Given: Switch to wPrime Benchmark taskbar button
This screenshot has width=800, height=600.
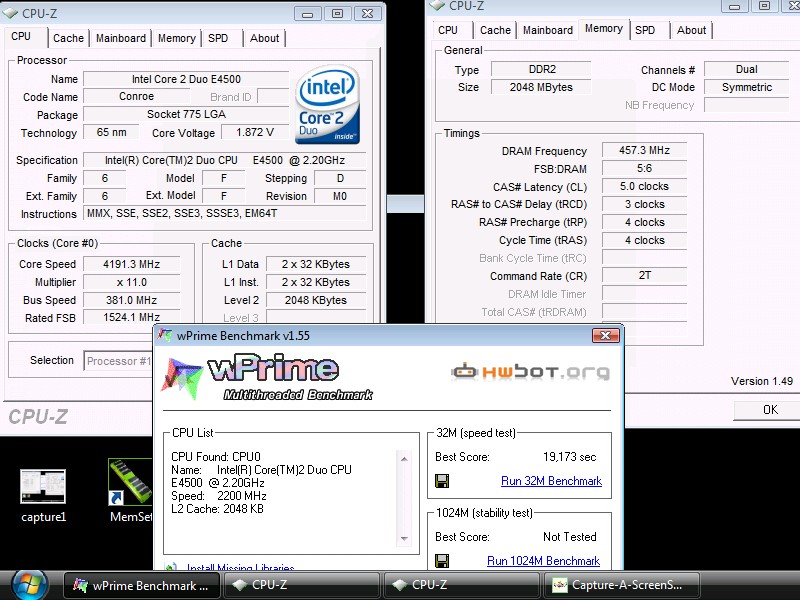Looking at the screenshot, I should coord(142,585).
